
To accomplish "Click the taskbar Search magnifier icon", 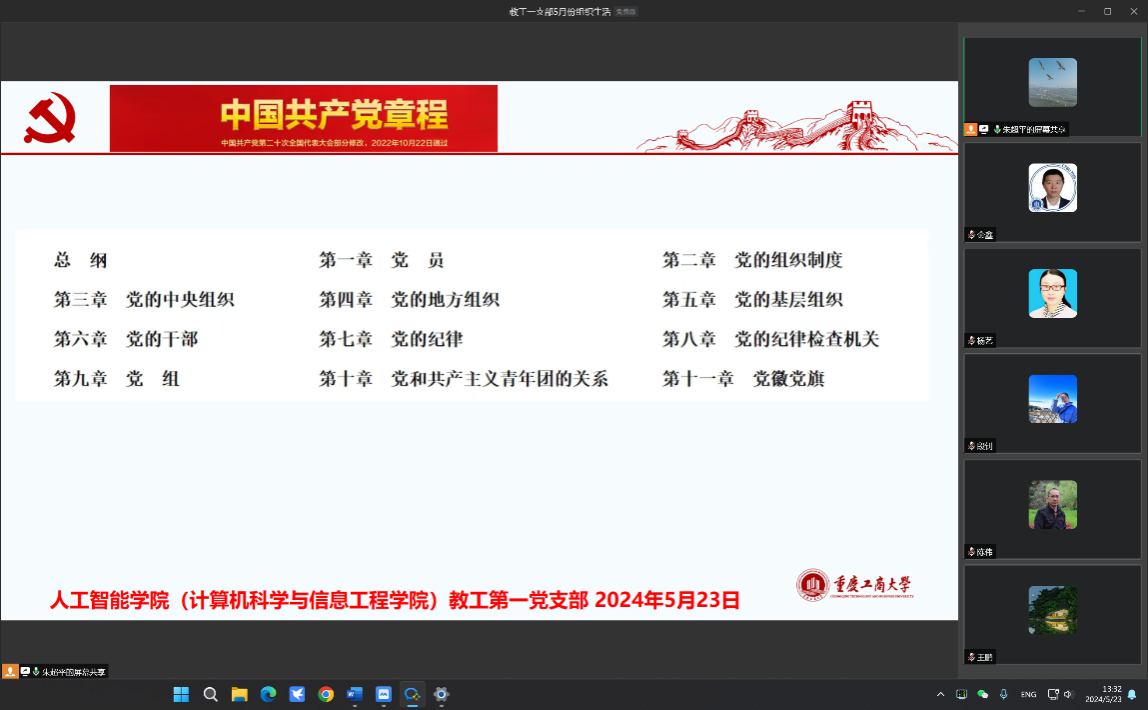I will tap(210, 694).
